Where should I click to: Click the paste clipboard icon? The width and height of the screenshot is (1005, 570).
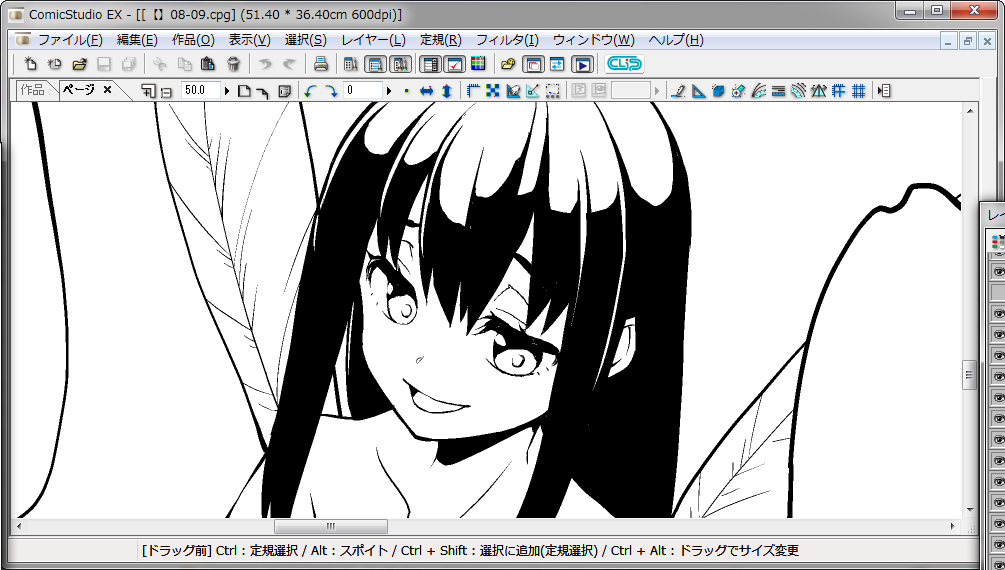point(208,64)
